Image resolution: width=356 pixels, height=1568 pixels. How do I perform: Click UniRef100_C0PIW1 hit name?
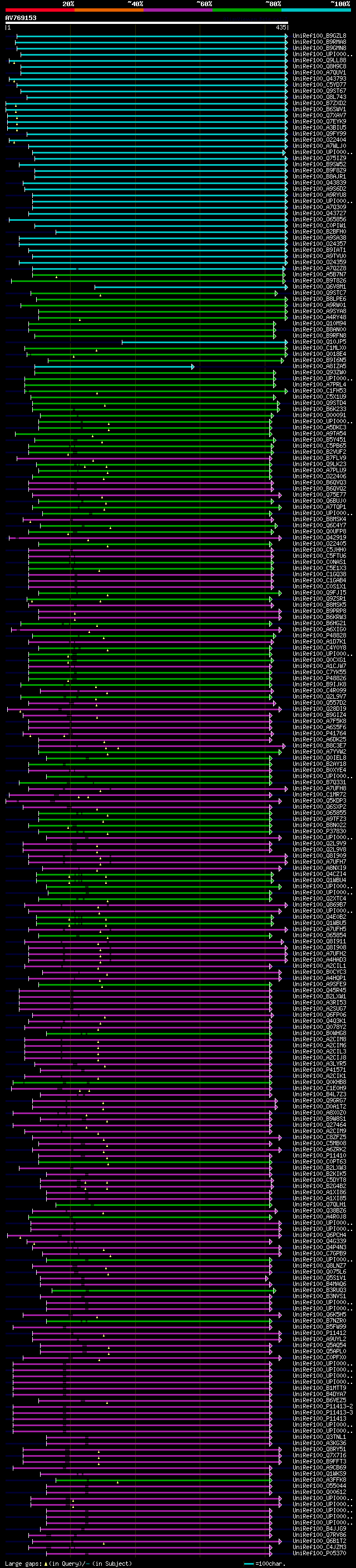click(x=319, y=226)
